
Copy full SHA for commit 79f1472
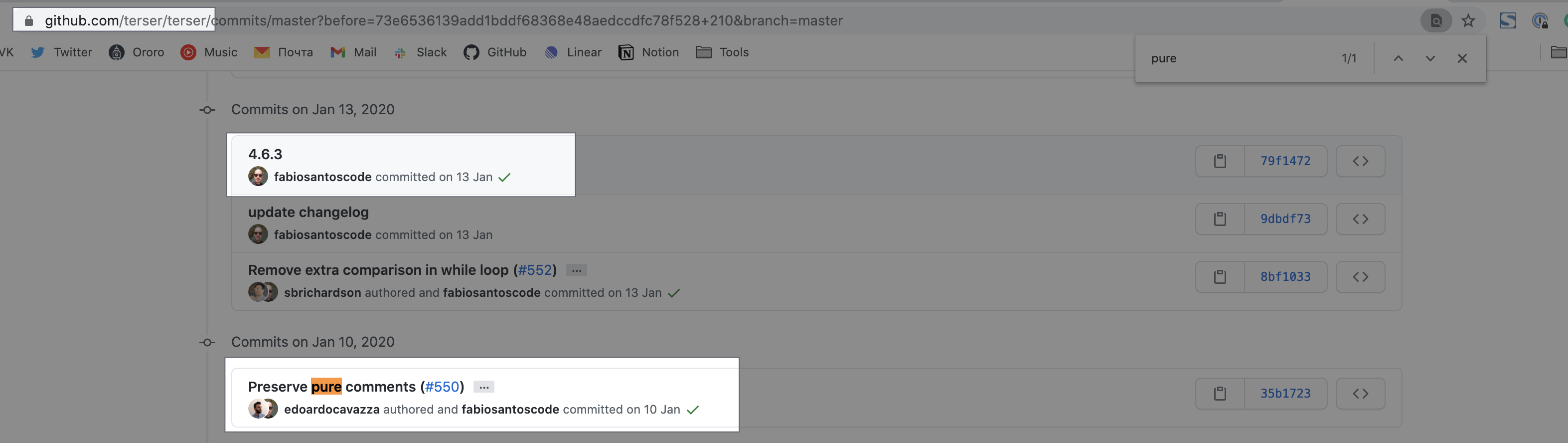[1220, 162]
